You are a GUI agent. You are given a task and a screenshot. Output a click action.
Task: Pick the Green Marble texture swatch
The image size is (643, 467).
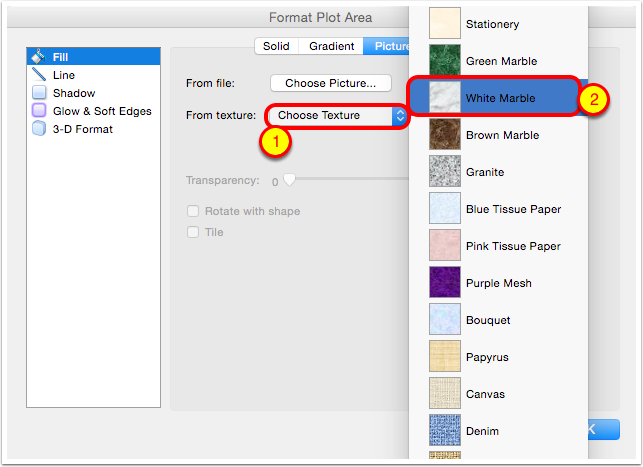pos(445,61)
